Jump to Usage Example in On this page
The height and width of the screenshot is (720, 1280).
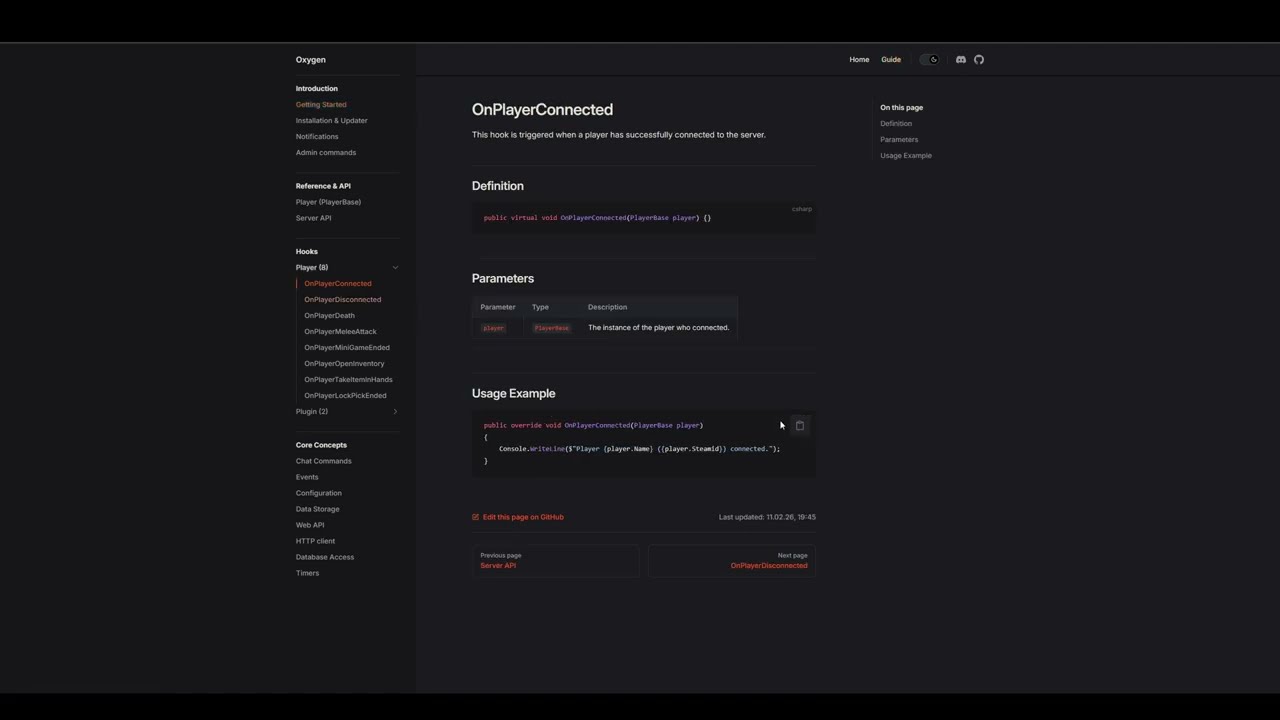tap(906, 156)
